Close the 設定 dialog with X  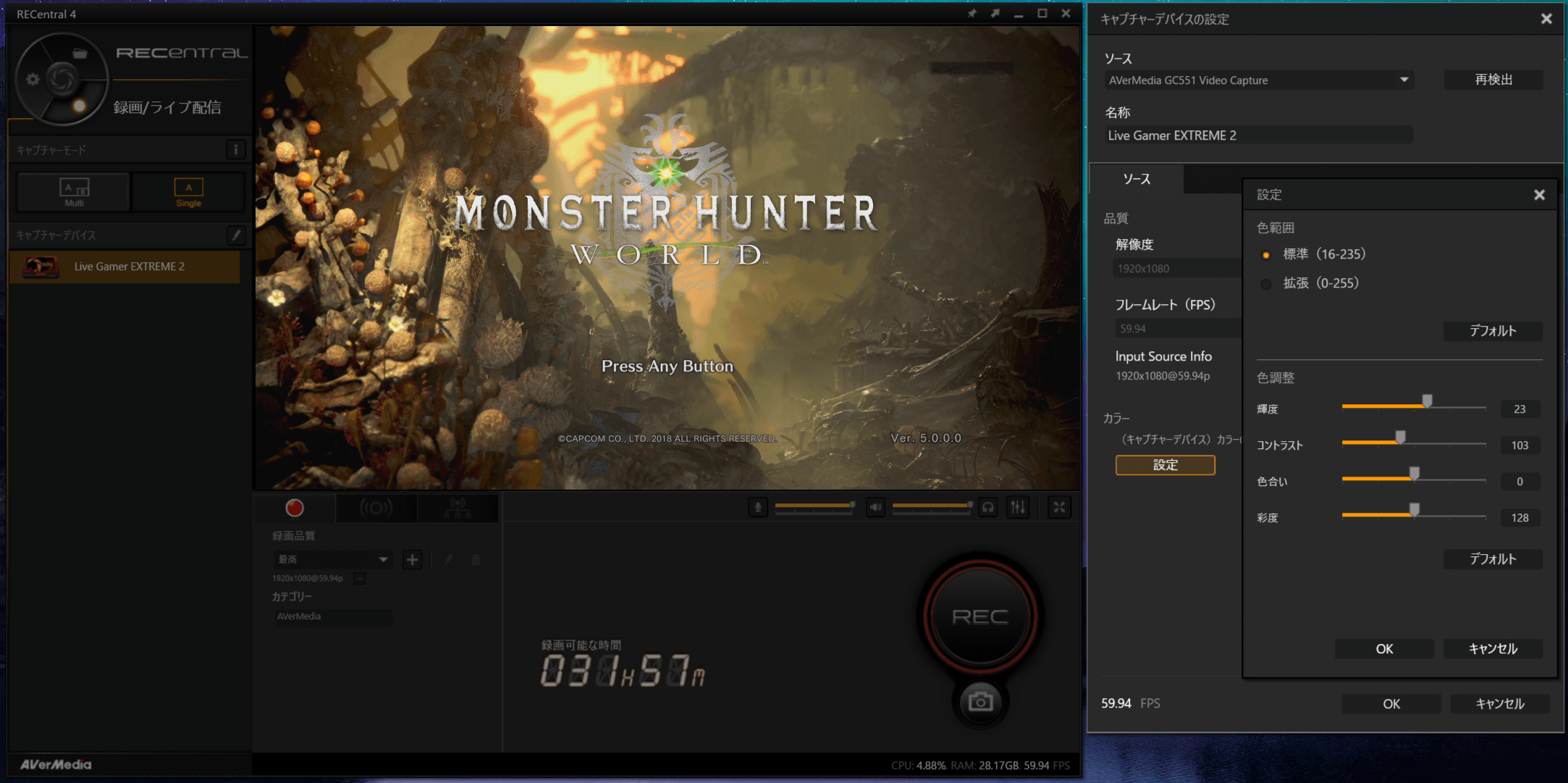tap(1540, 195)
